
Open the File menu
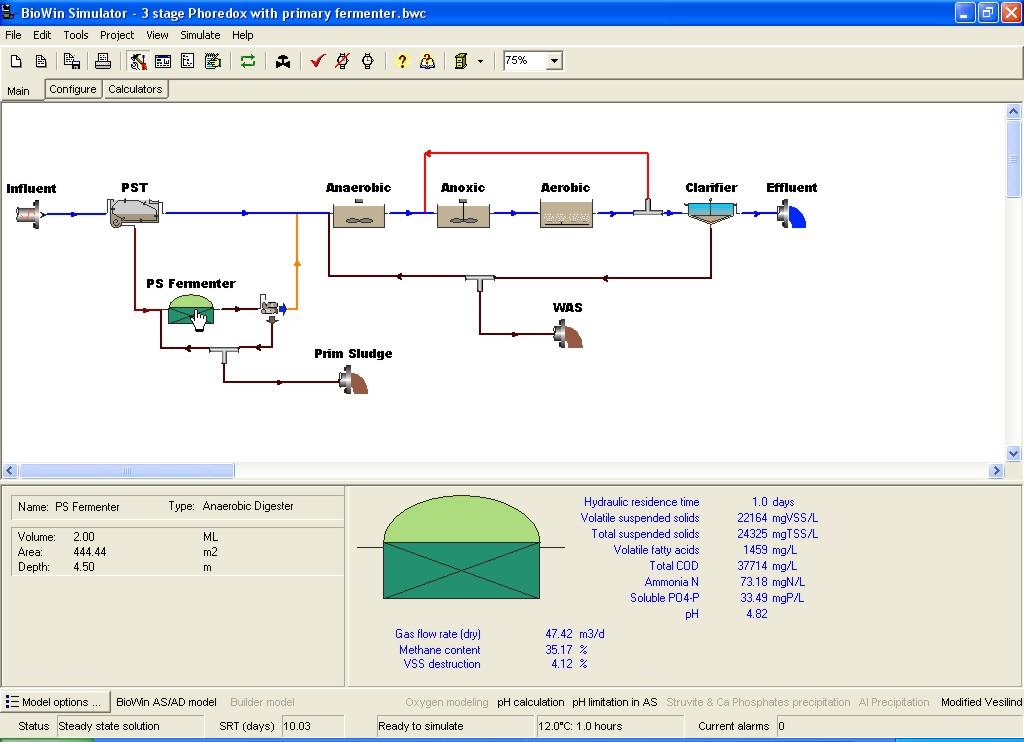coord(13,35)
